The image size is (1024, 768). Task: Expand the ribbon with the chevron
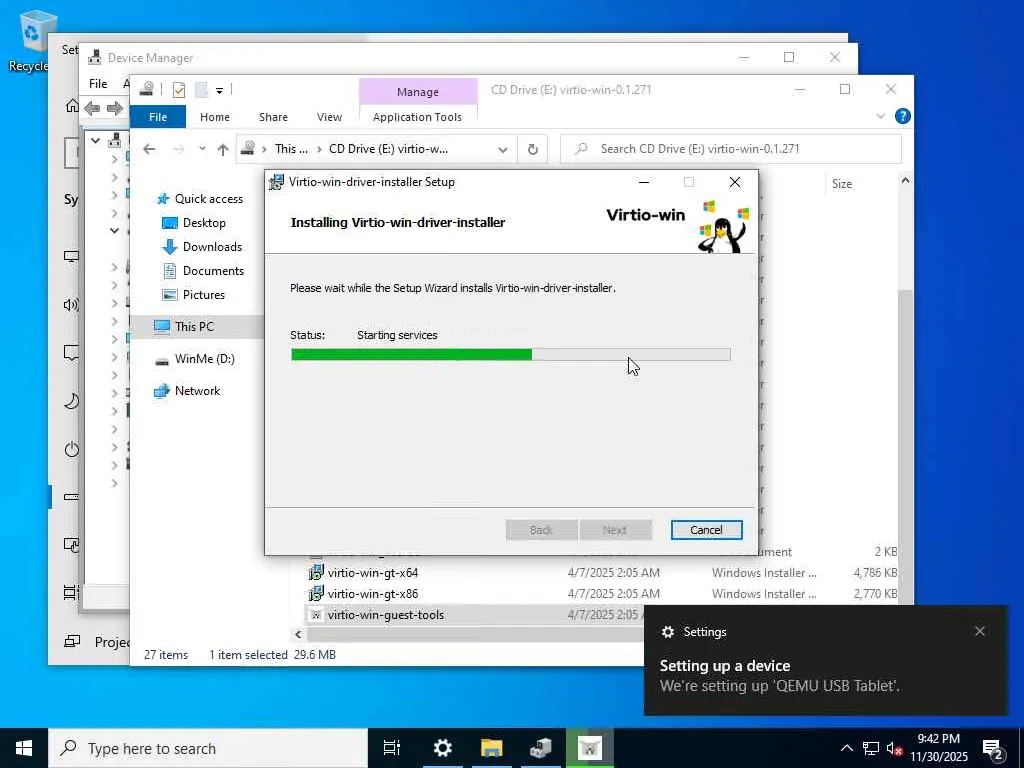(880, 116)
